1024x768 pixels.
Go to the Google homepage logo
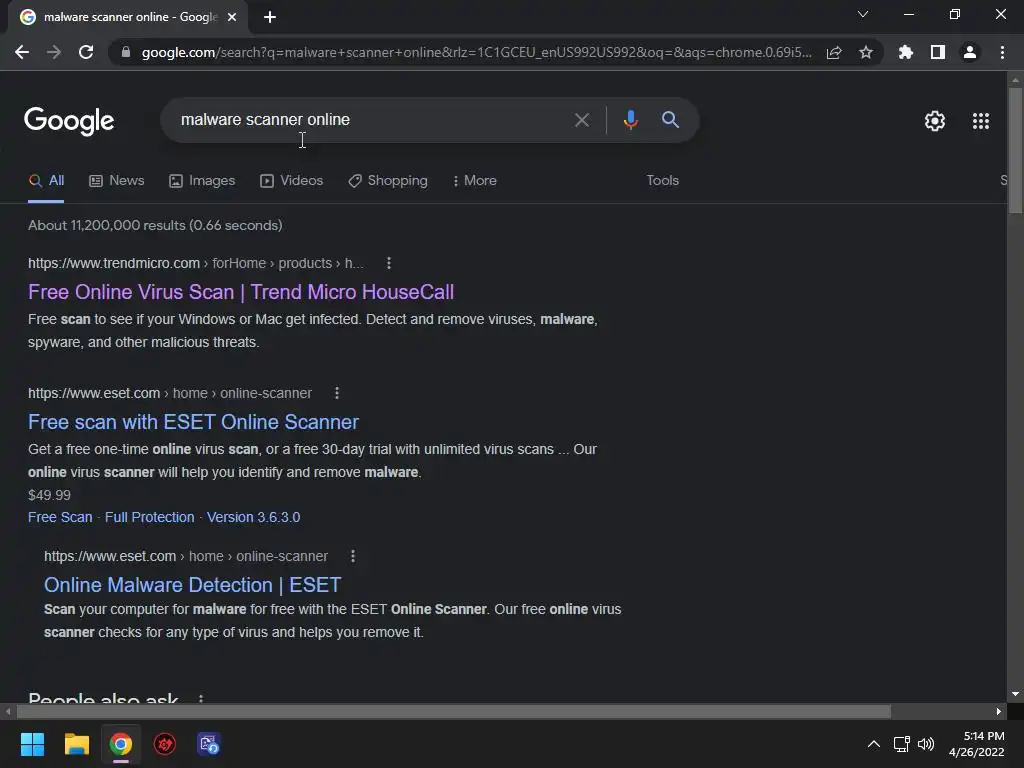(x=69, y=121)
